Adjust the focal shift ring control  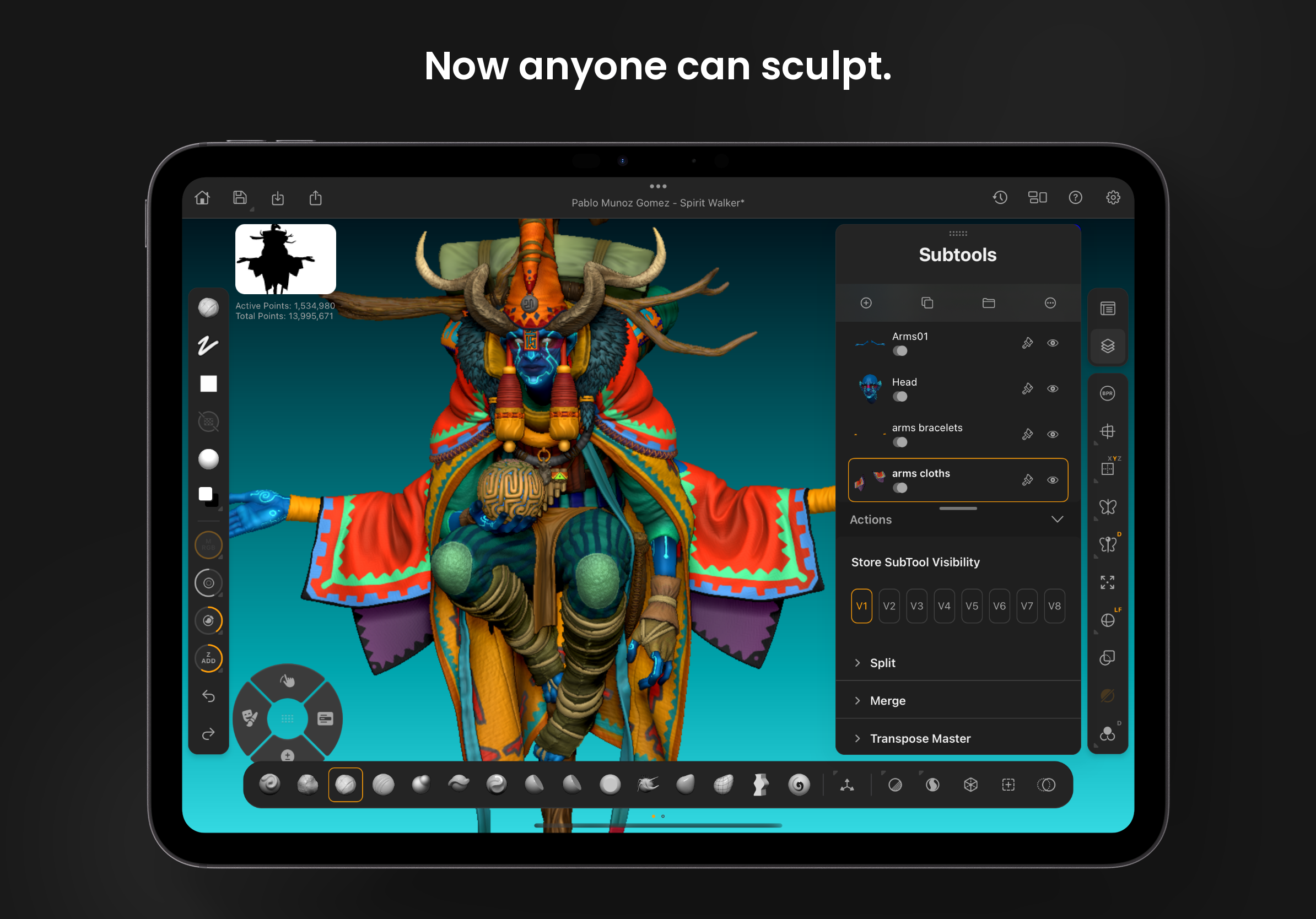pyautogui.click(x=208, y=620)
